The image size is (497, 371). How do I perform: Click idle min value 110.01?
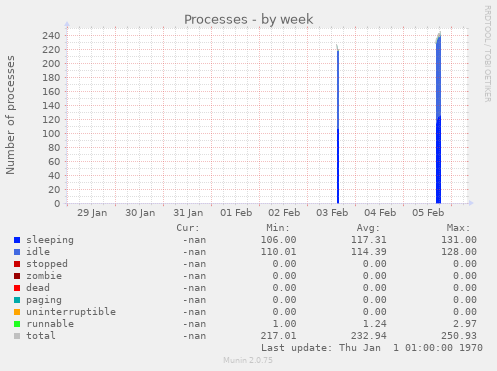click(278, 252)
